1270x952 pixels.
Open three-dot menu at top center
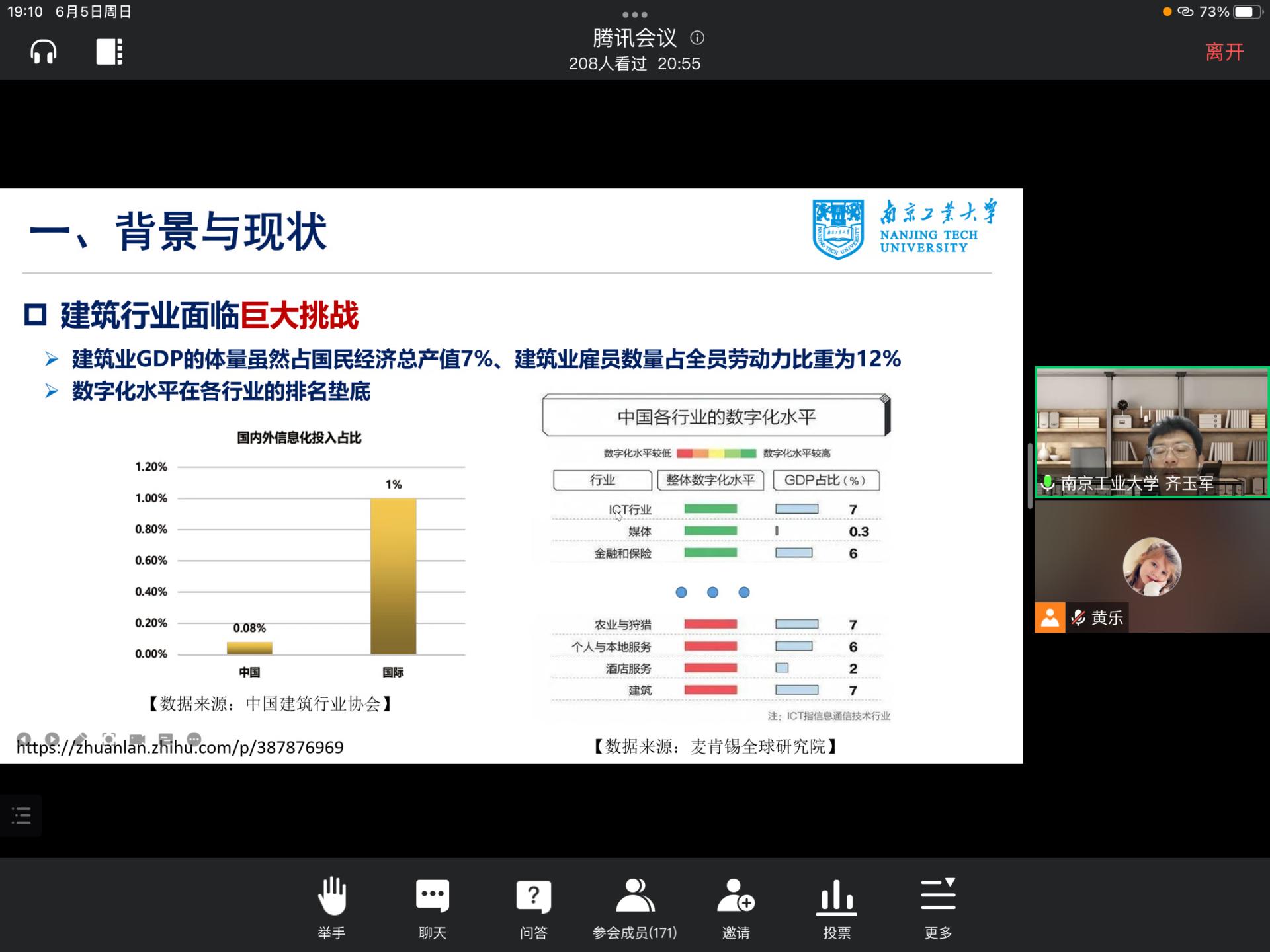tap(634, 15)
